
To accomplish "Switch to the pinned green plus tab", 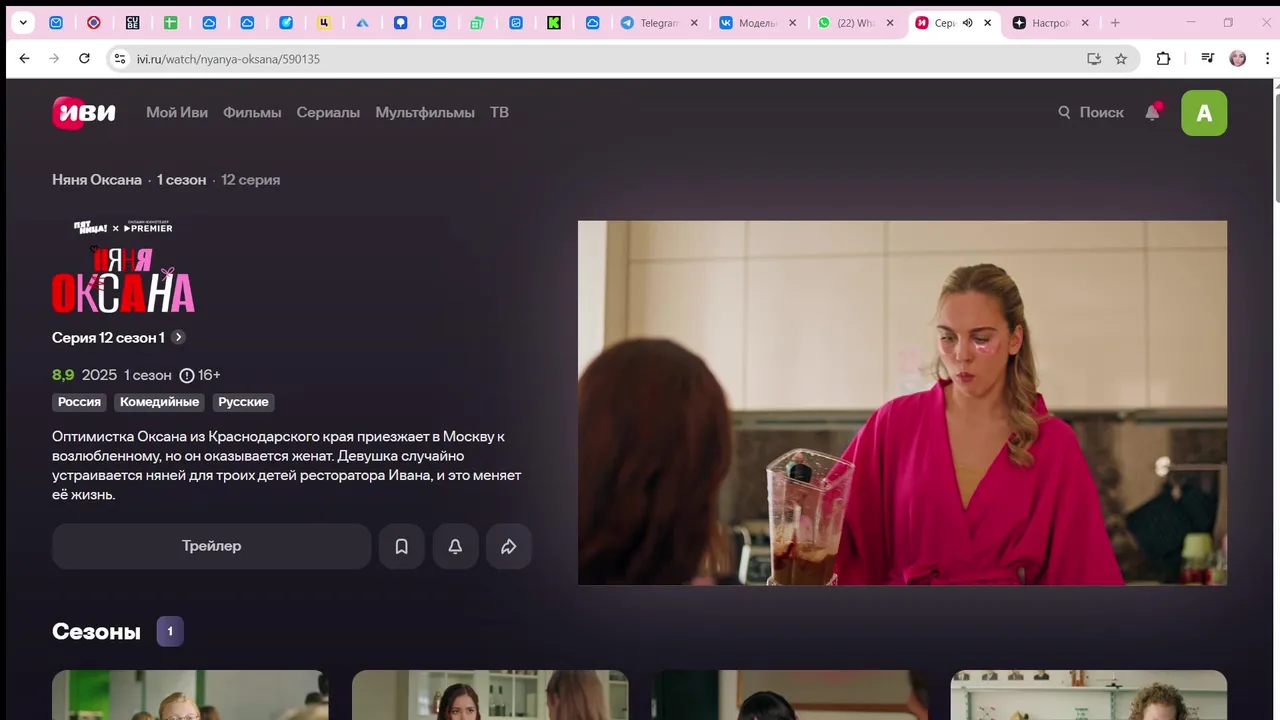I will click(x=171, y=22).
